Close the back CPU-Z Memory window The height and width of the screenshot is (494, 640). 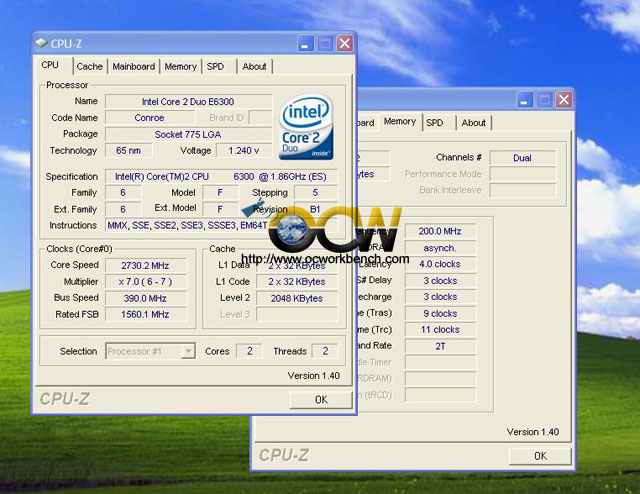(x=564, y=100)
